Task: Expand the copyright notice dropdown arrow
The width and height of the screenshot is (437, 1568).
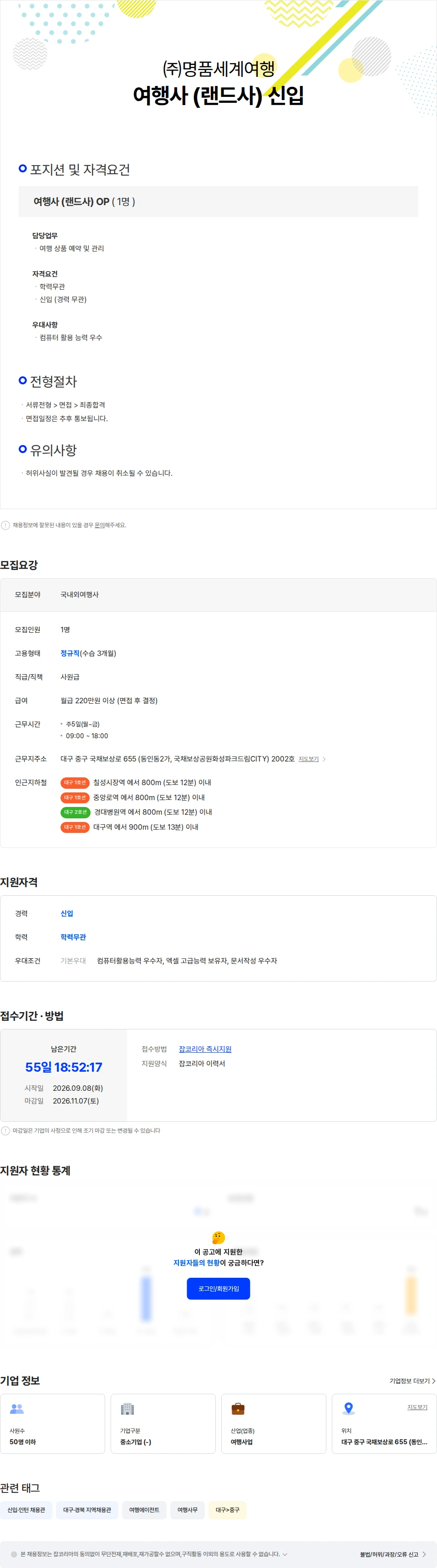Action: click(285, 1554)
